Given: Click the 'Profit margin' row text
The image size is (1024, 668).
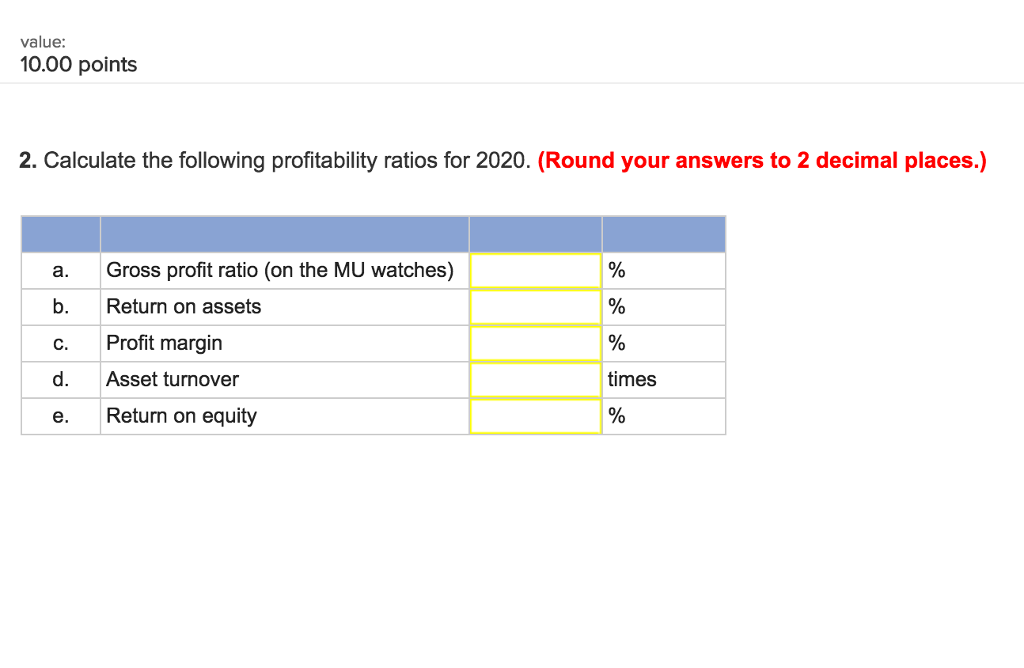Looking at the screenshot, I should [163, 343].
